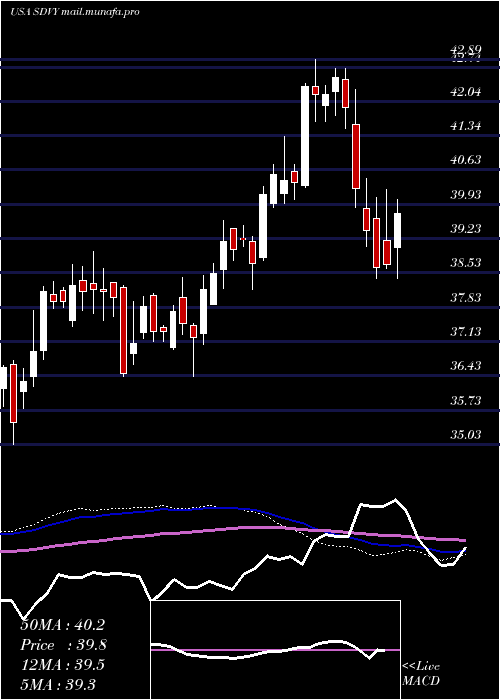Viewport: 500px width, 700px height.
Task: Select the 37.13 price axis label
Action: click(x=466, y=331)
